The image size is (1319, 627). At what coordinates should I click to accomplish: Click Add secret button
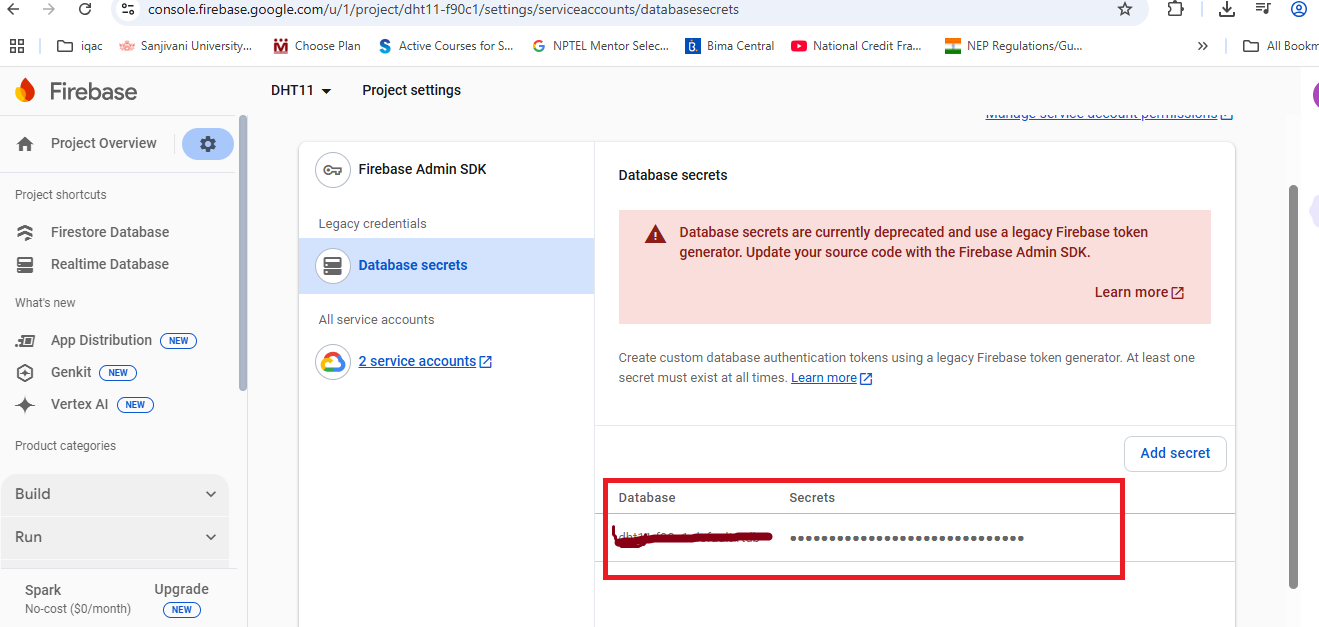point(1175,453)
